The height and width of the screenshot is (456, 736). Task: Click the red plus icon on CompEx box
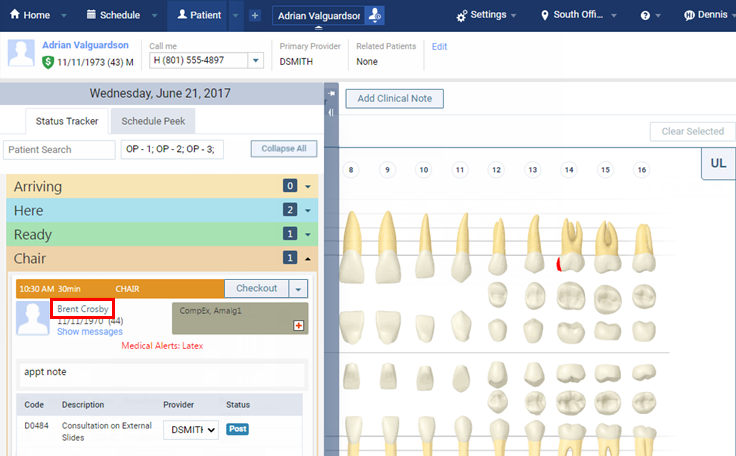tap(299, 325)
